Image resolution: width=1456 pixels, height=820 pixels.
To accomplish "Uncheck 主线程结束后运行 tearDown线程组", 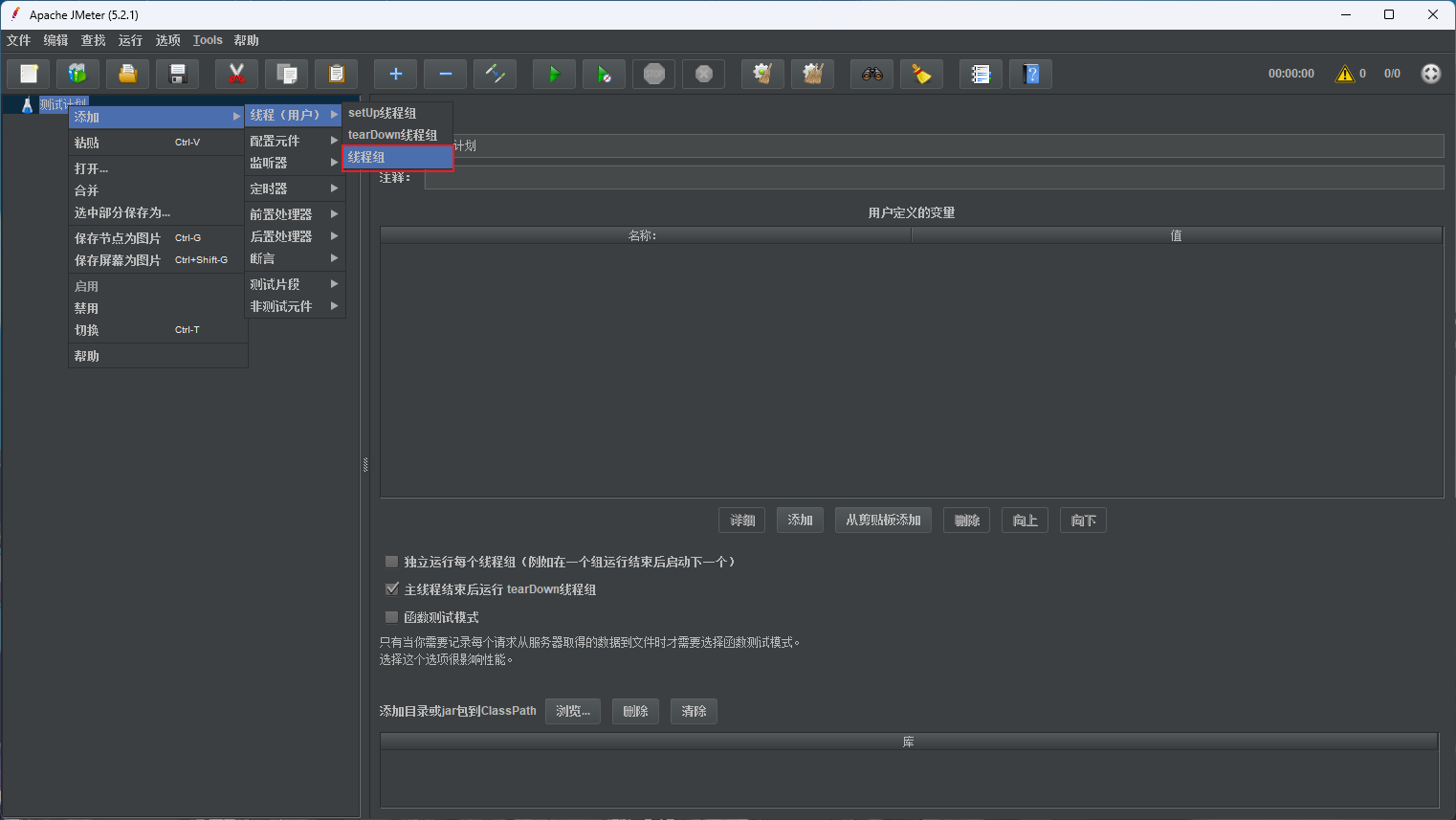I will pos(391,589).
